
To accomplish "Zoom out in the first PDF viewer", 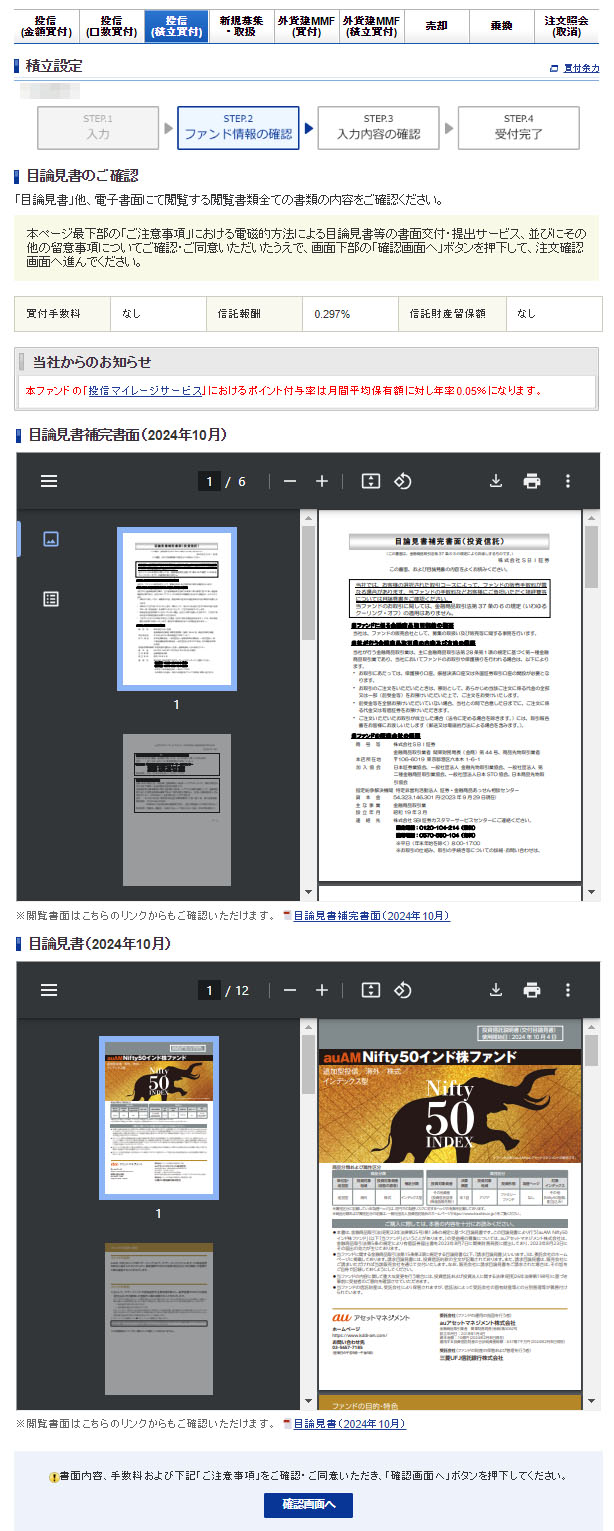I will (x=290, y=481).
